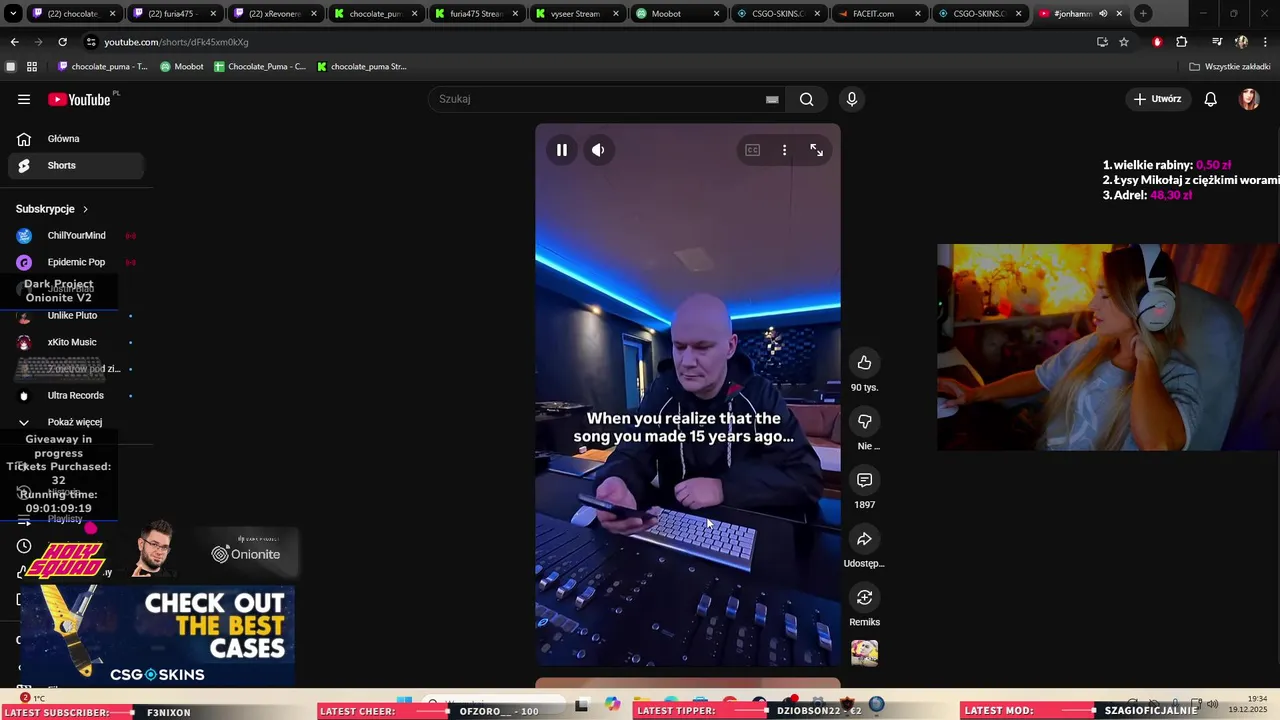Open the Chrome media controls button
1280x720 pixels.
pos(1217,42)
